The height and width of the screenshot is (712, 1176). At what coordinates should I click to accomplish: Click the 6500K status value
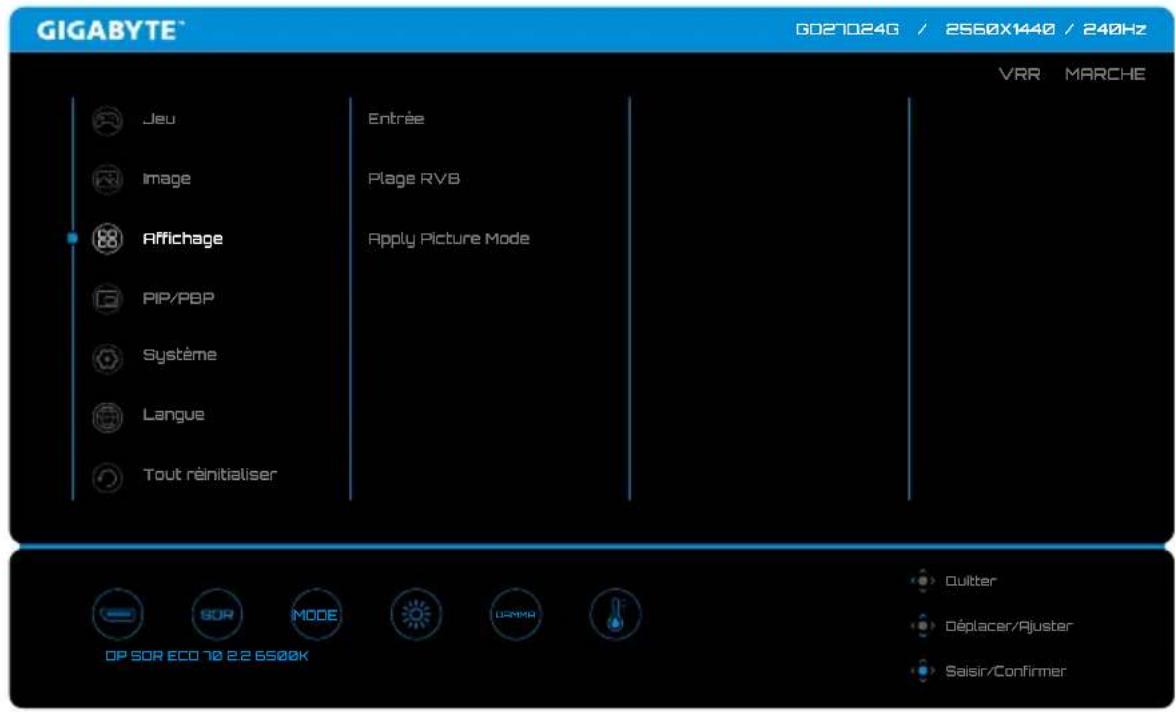click(281, 656)
